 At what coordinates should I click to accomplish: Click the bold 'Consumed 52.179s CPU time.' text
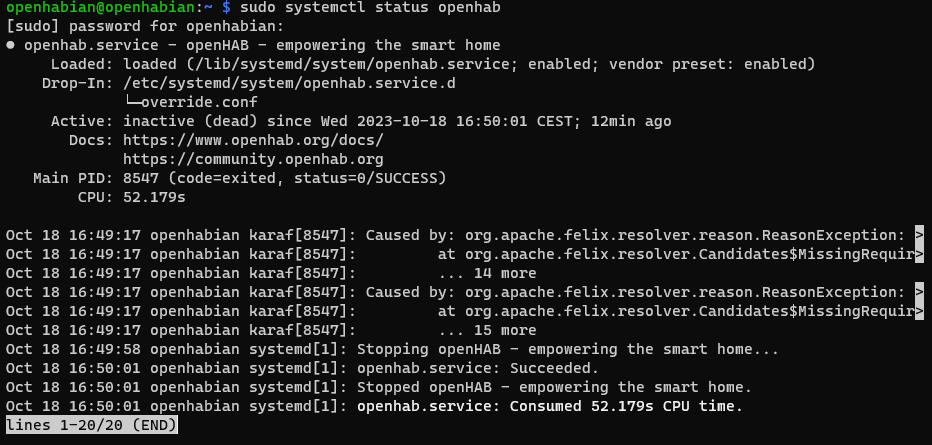[x=626, y=406]
